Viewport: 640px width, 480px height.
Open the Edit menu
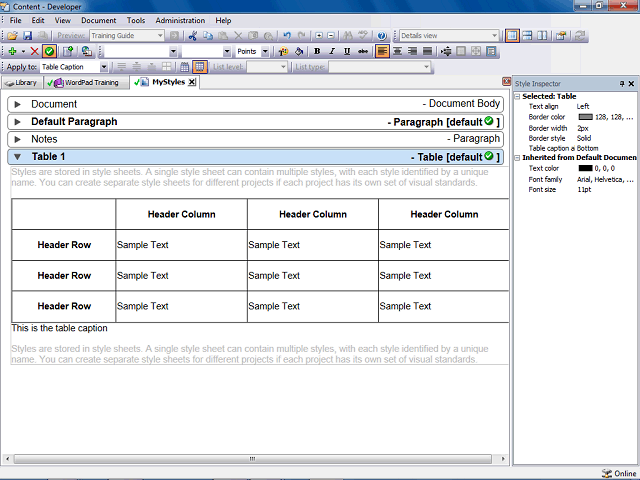[x=38, y=20]
